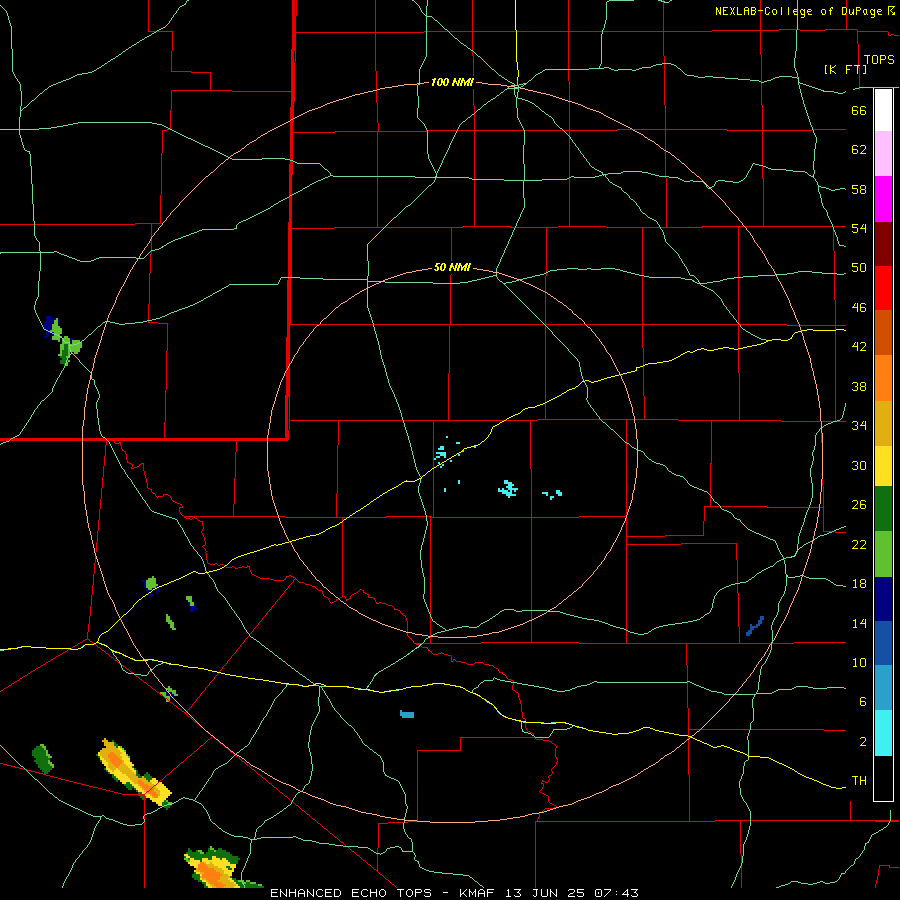Click the mustard gold legend swatch

[883, 423]
